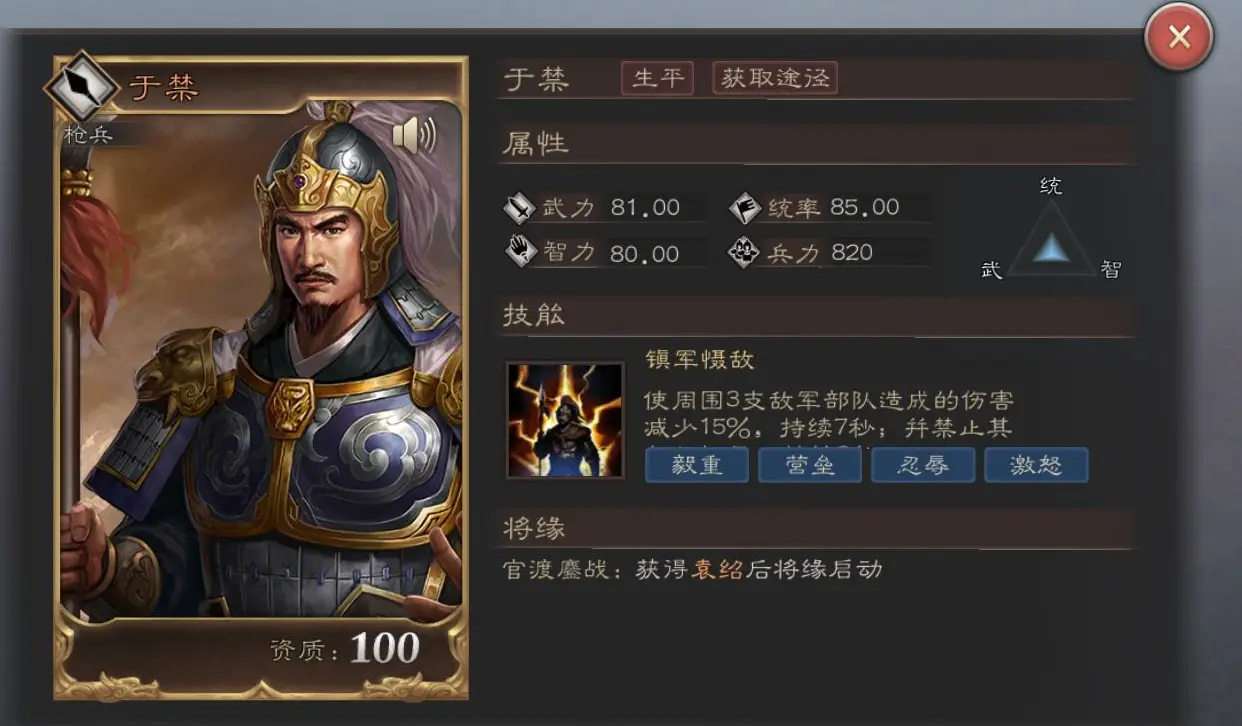The image size is (1242, 726).
Task: Select the 武力 sword attribute icon
Action: (x=520, y=208)
